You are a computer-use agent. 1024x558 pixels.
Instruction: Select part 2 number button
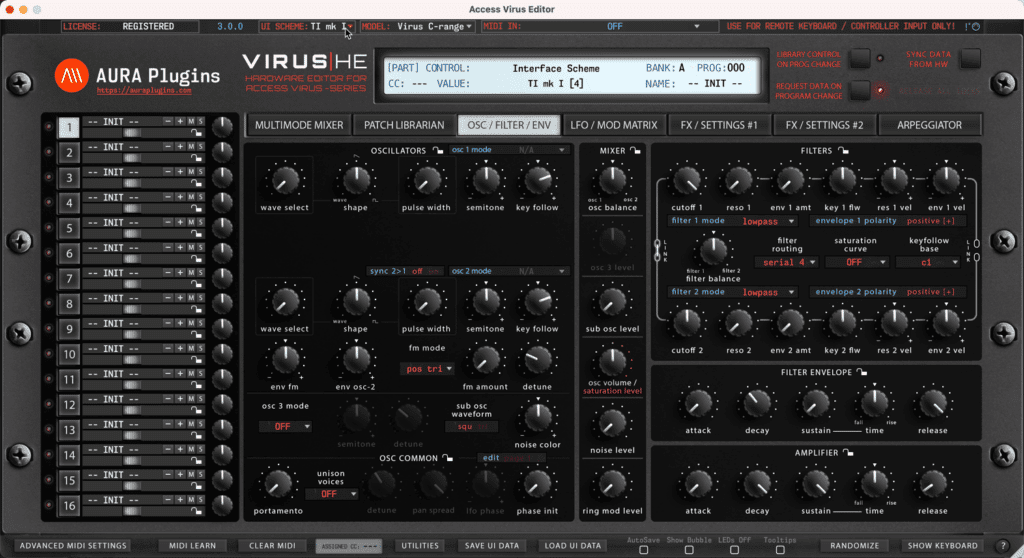click(69, 152)
